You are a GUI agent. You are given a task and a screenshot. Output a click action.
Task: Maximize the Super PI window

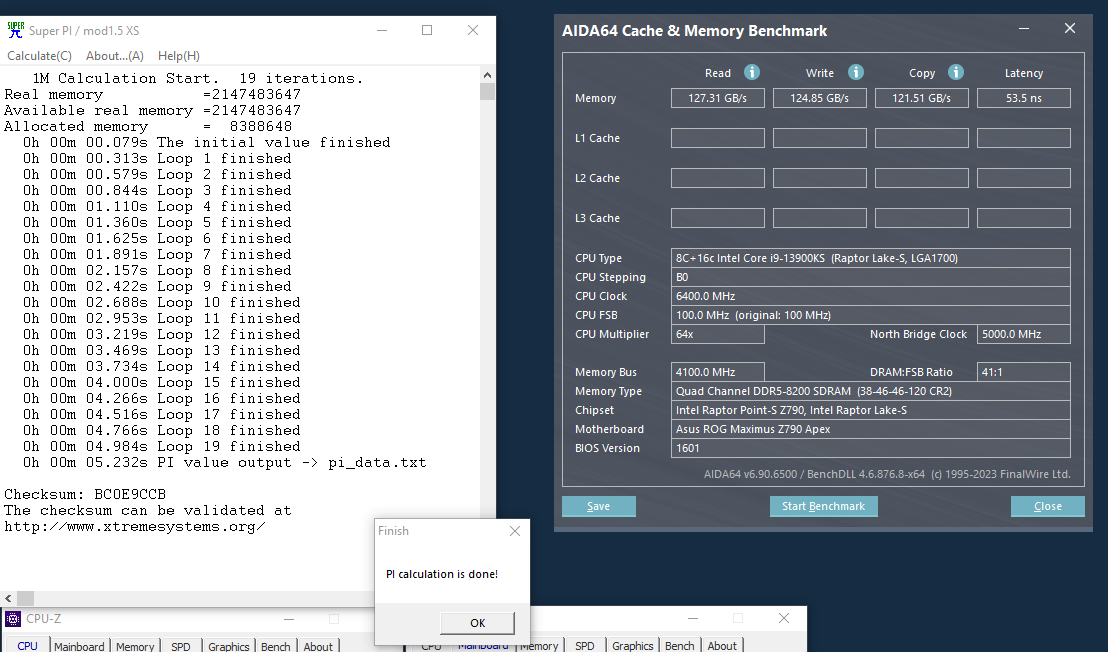coord(427,30)
